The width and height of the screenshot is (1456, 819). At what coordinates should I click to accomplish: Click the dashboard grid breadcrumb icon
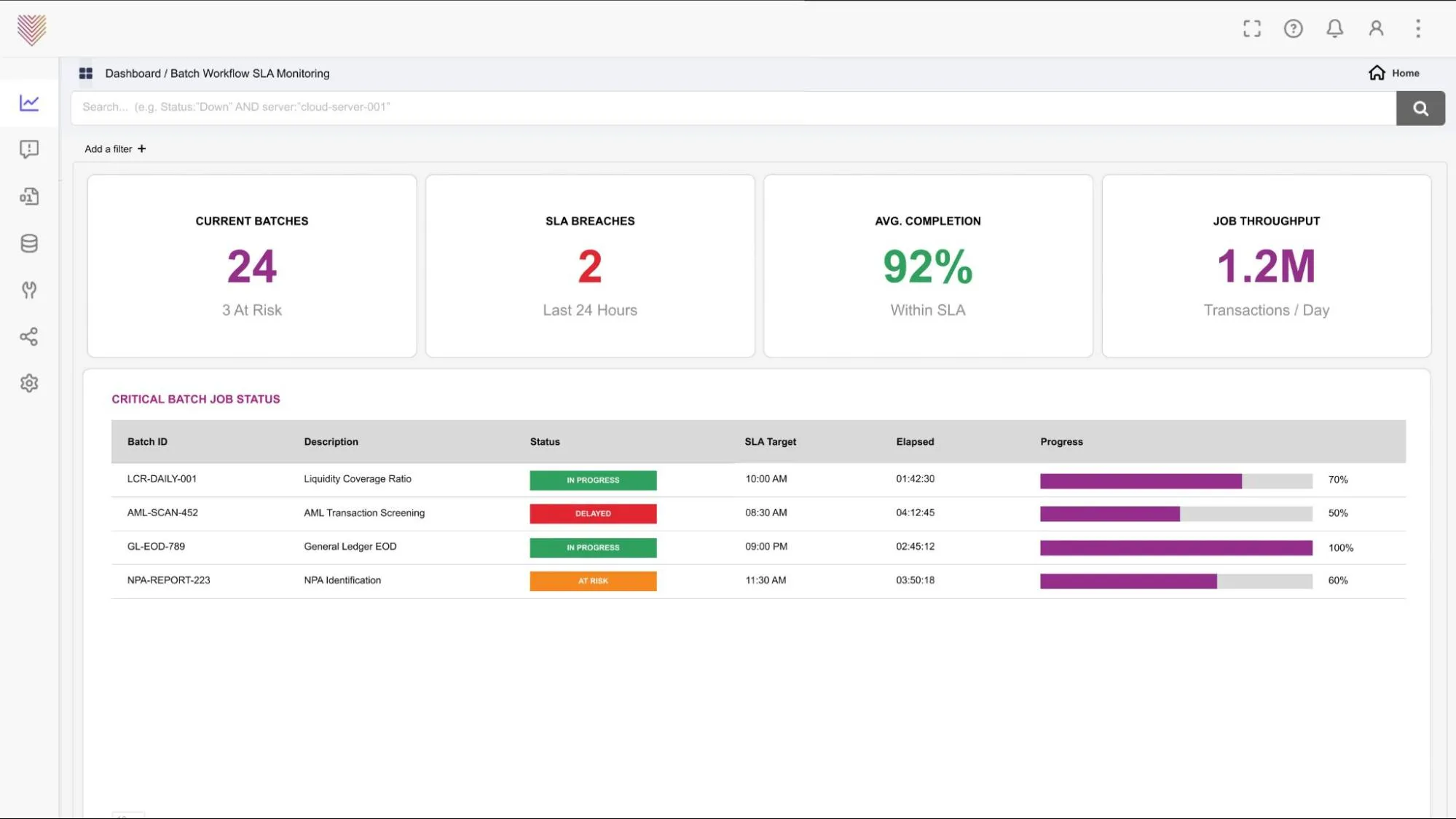(86, 74)
